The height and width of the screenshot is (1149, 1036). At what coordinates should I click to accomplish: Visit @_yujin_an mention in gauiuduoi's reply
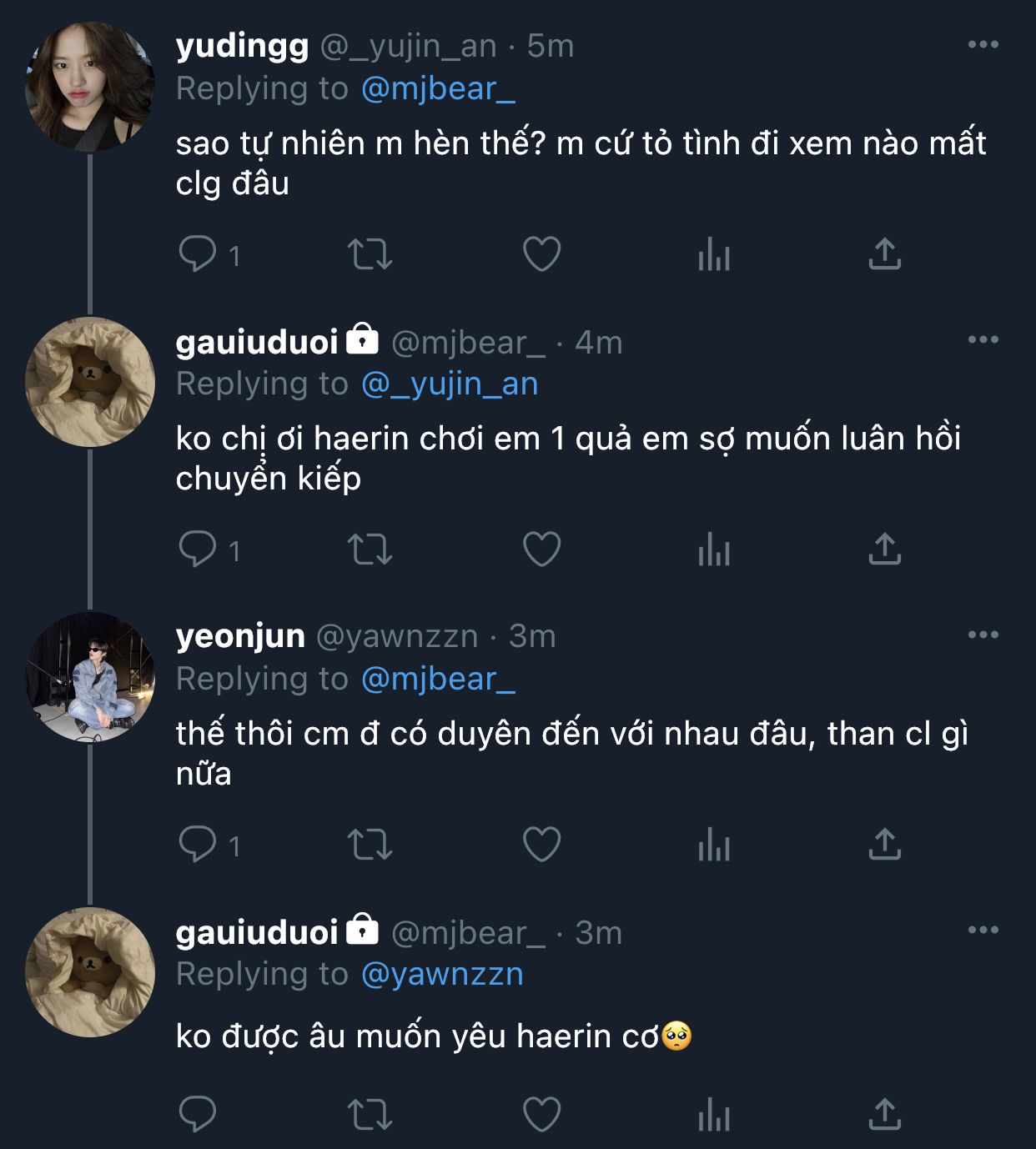tap(450, 384)
